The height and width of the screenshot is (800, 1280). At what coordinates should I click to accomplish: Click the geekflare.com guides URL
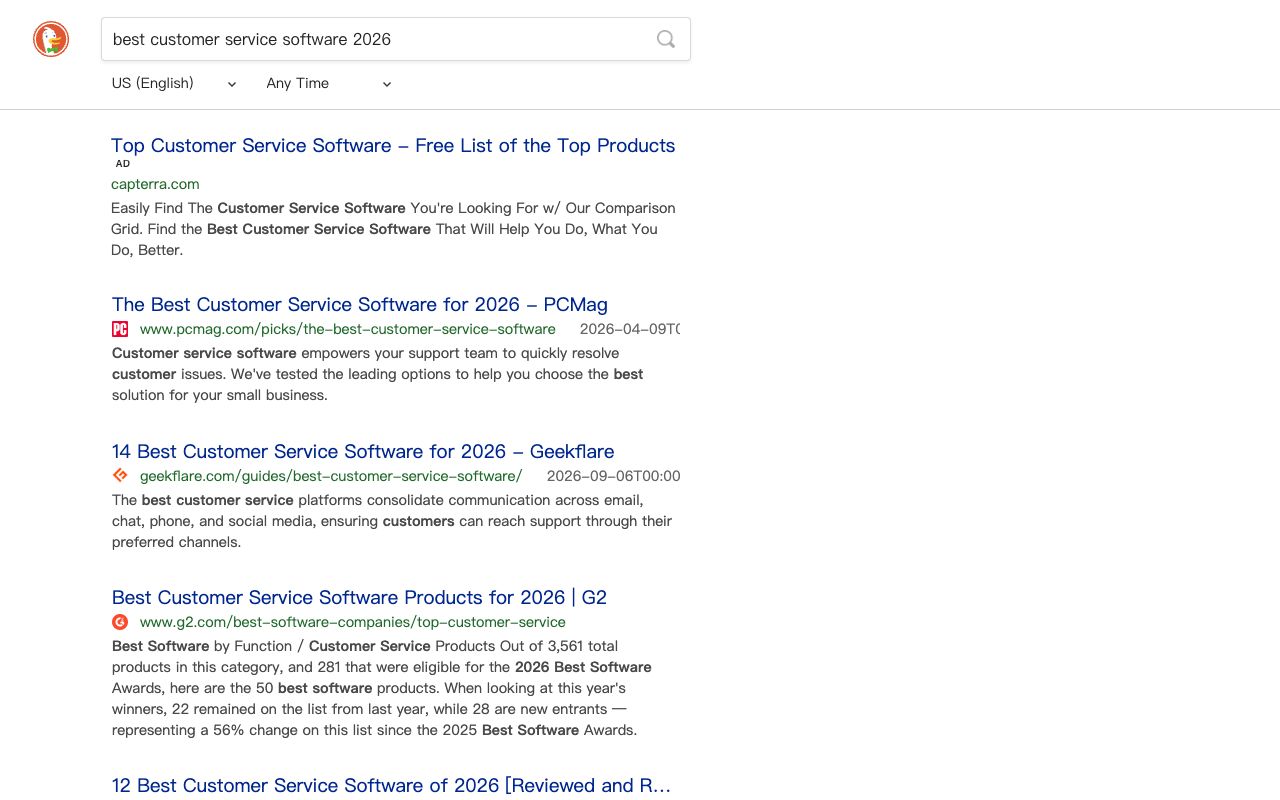[331, 476]
